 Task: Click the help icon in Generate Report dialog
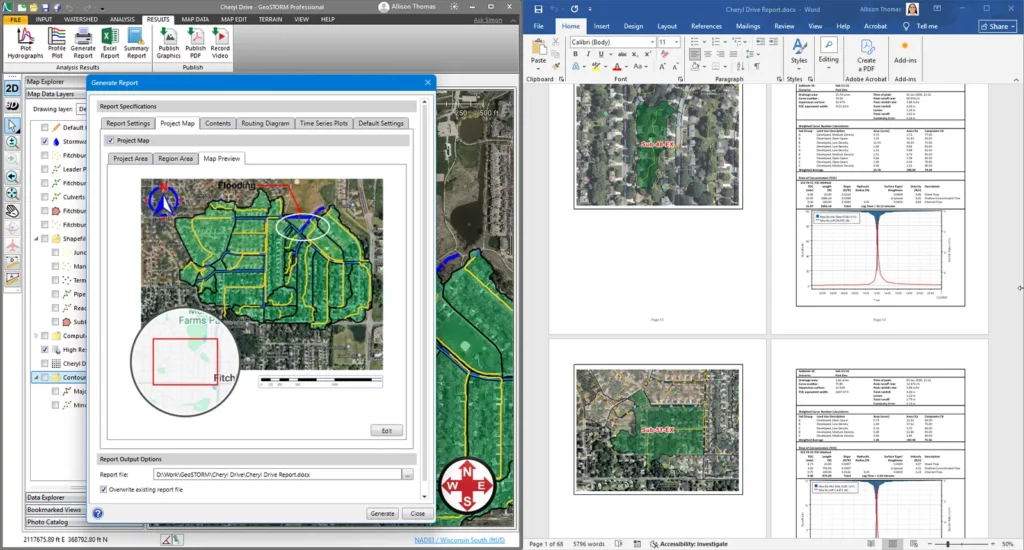pos(97,513)
